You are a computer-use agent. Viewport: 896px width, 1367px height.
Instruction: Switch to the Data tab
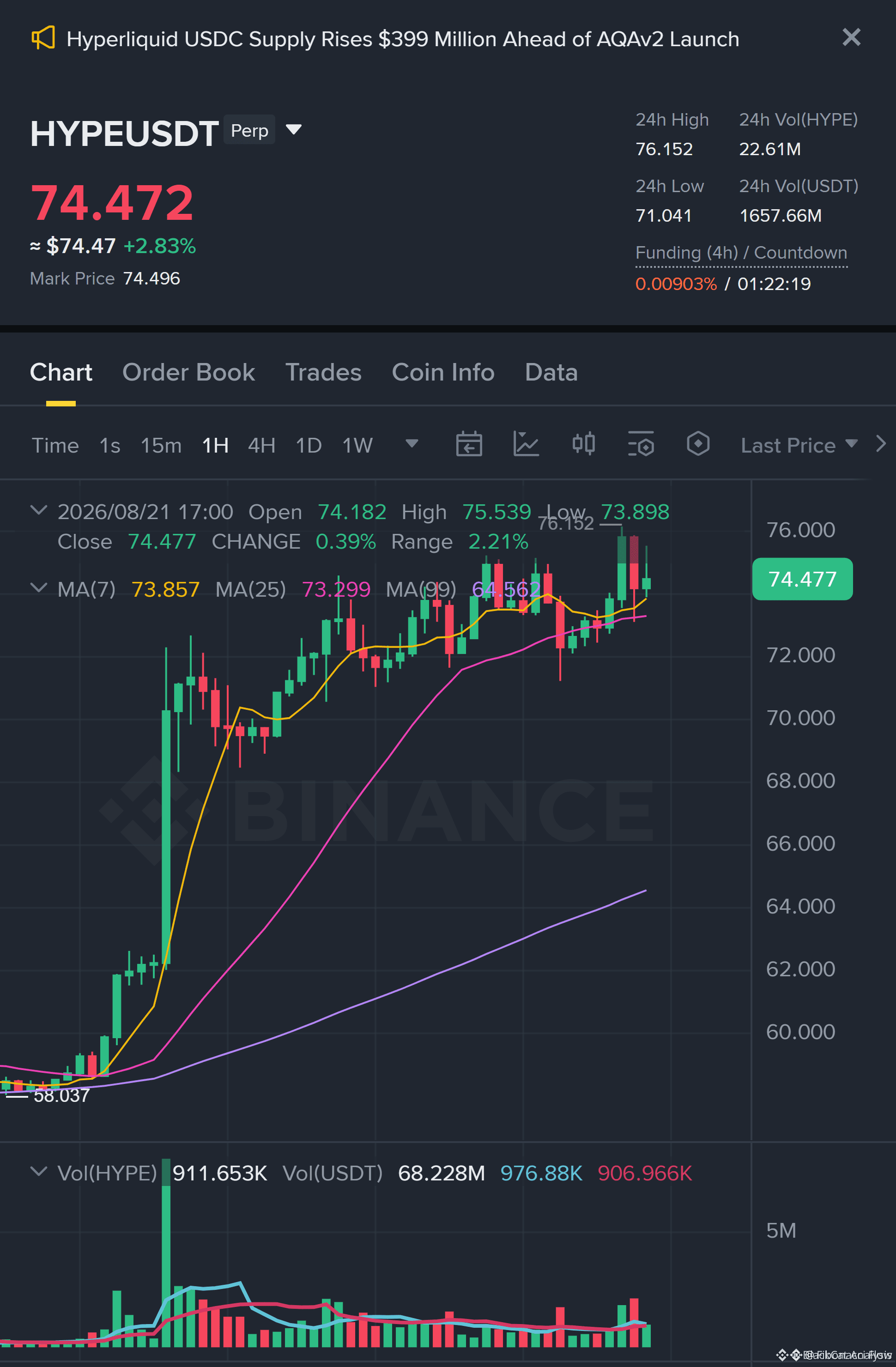tap(551, 372)
